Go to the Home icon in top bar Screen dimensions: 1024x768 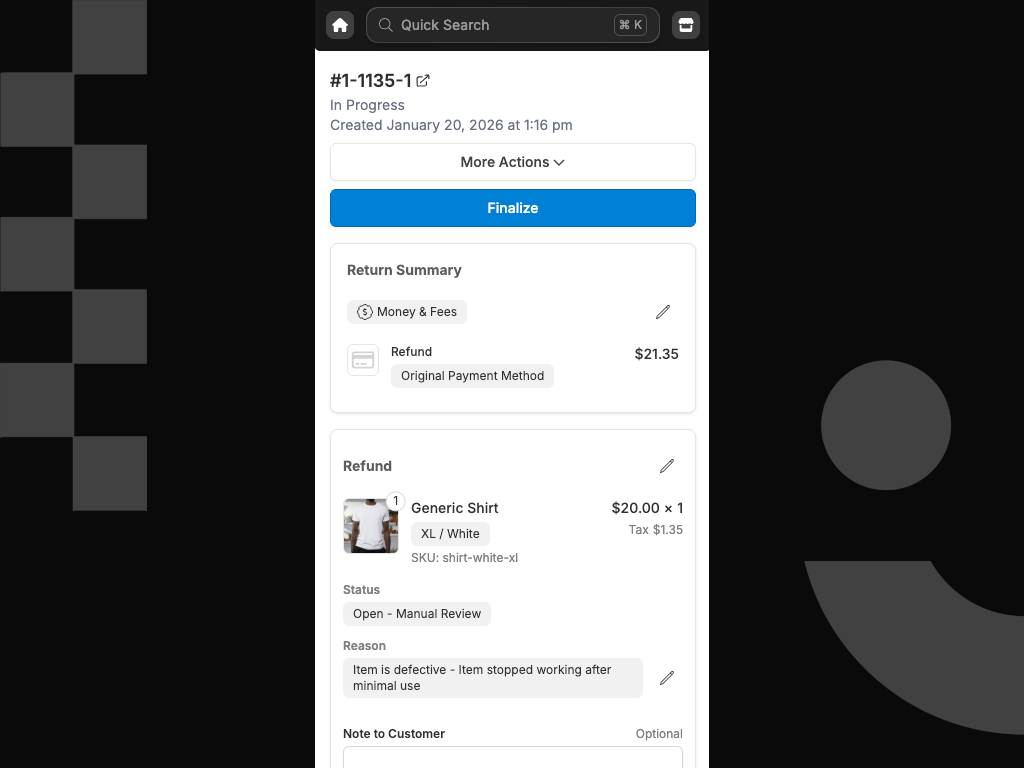tap(340, 25)
